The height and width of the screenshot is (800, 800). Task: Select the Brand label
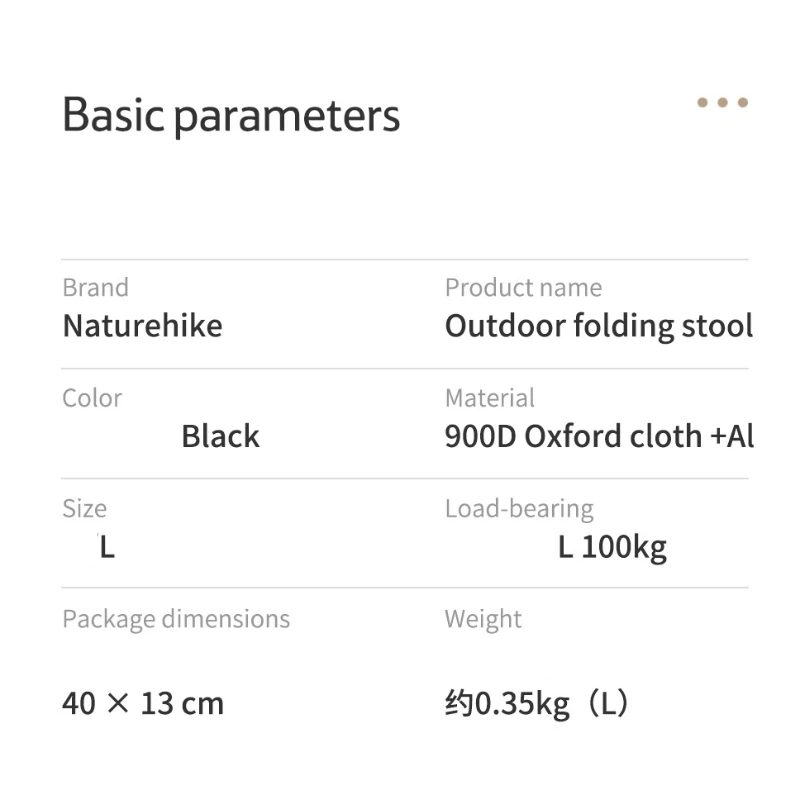click(x=95, y=288)
